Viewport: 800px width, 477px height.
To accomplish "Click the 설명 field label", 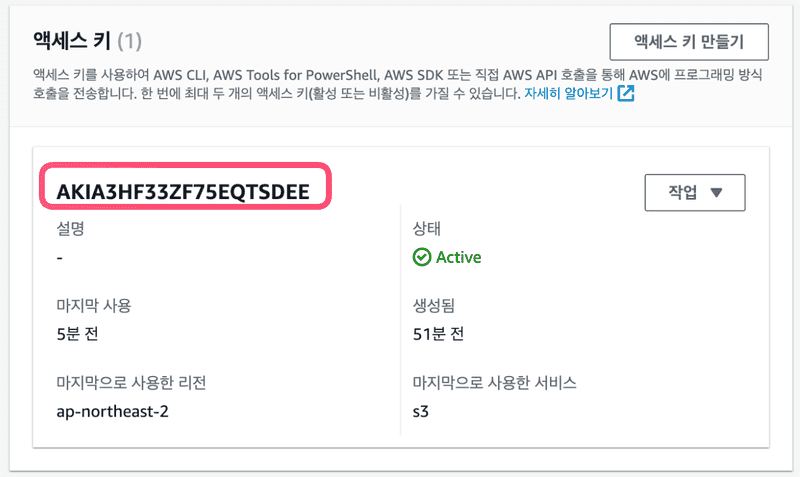I will click(x=71, y=228).
